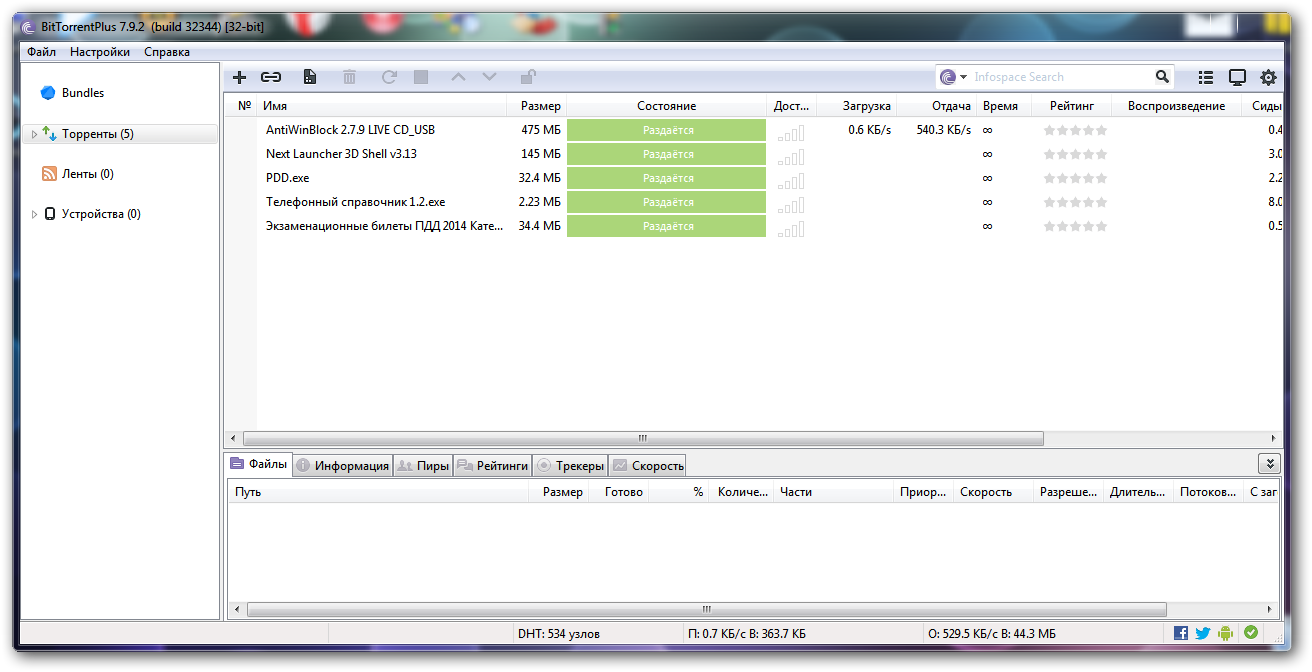
Task: Click the torrent list horizontal scrollbar
Action: click(642, 438)
